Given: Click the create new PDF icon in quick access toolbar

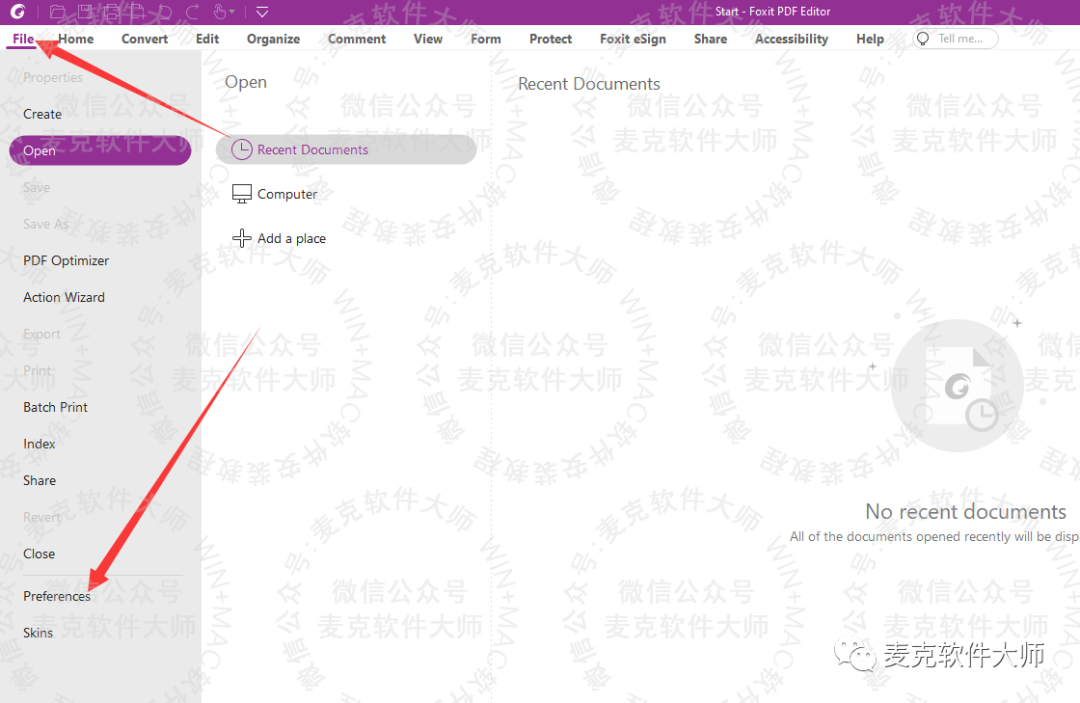Looking at the screenshot, I should pyautogui.click(x=138, y=11).
